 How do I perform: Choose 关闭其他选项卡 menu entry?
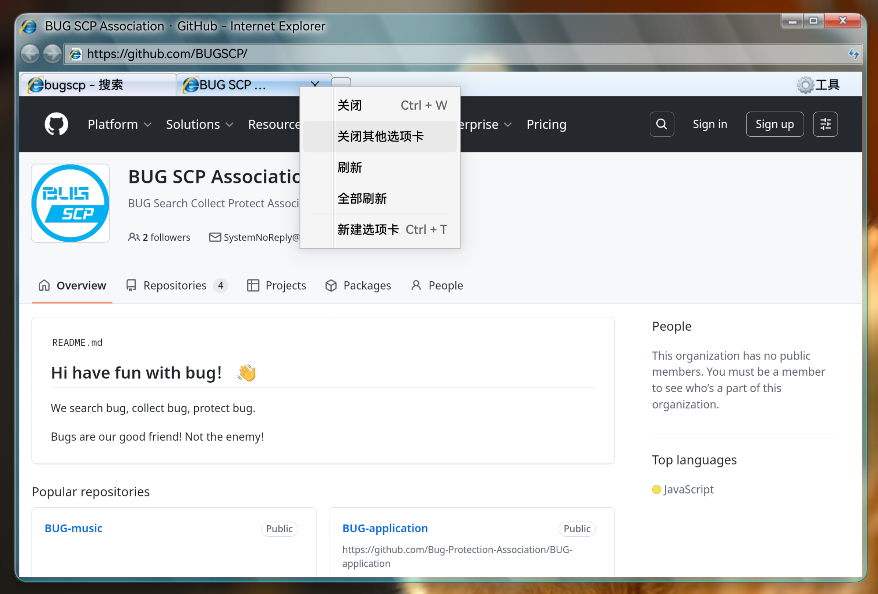point(381,137)
